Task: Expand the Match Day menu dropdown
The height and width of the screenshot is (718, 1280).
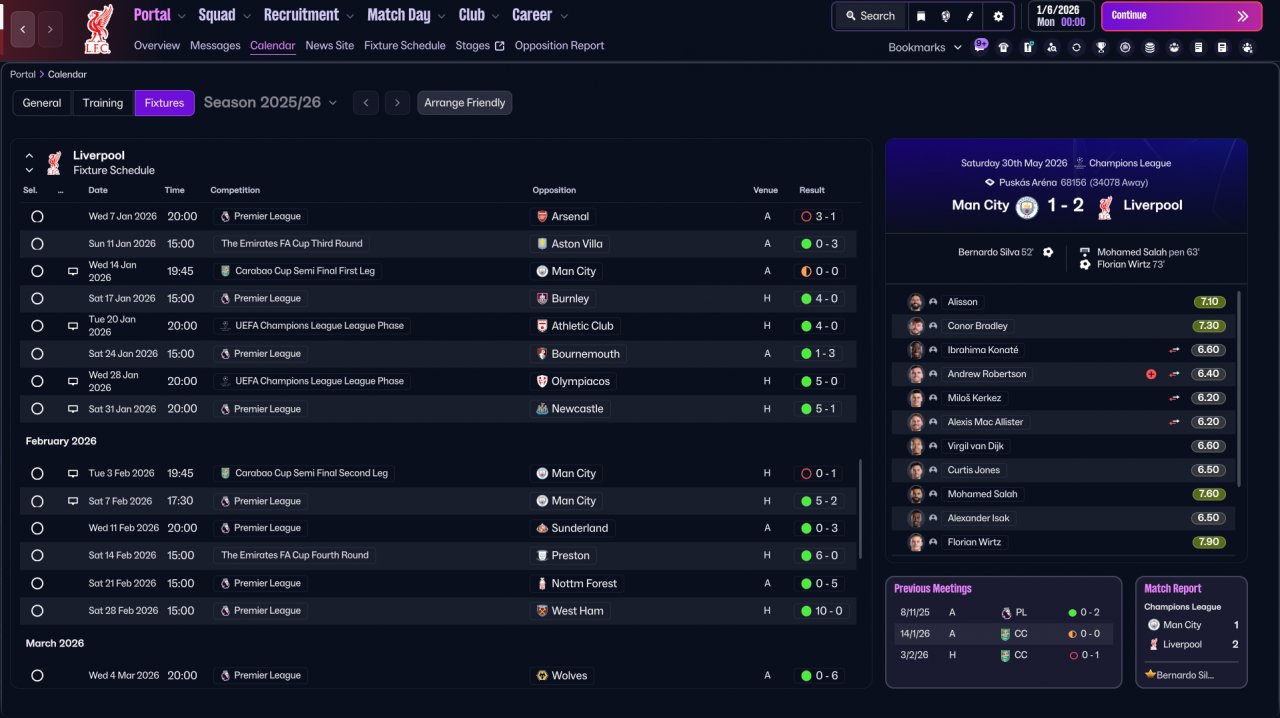Action: 440,16
